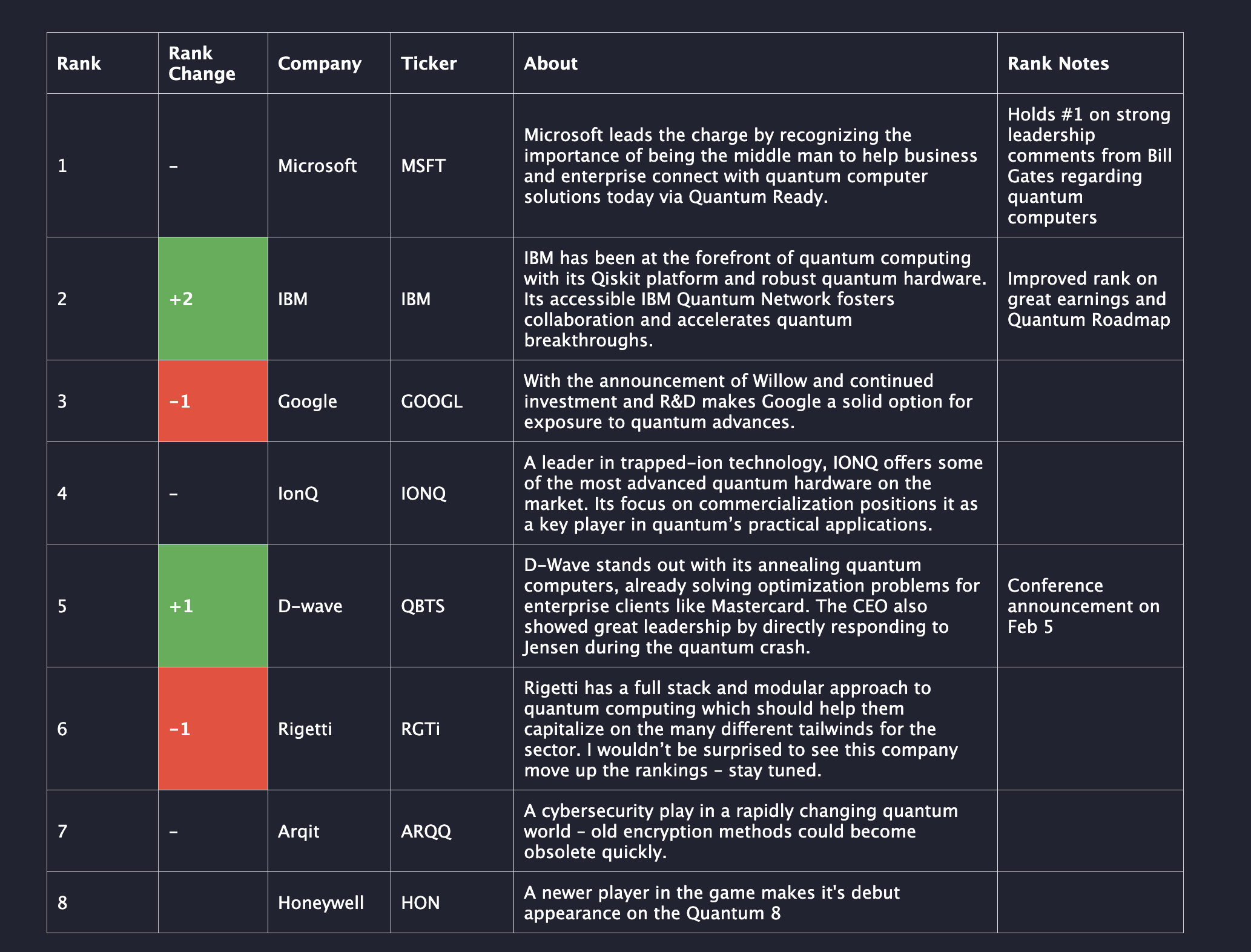Select Google's red -1 rank change cell
The height and width of the screenshot is (952, 1251).
pos(213,401)
